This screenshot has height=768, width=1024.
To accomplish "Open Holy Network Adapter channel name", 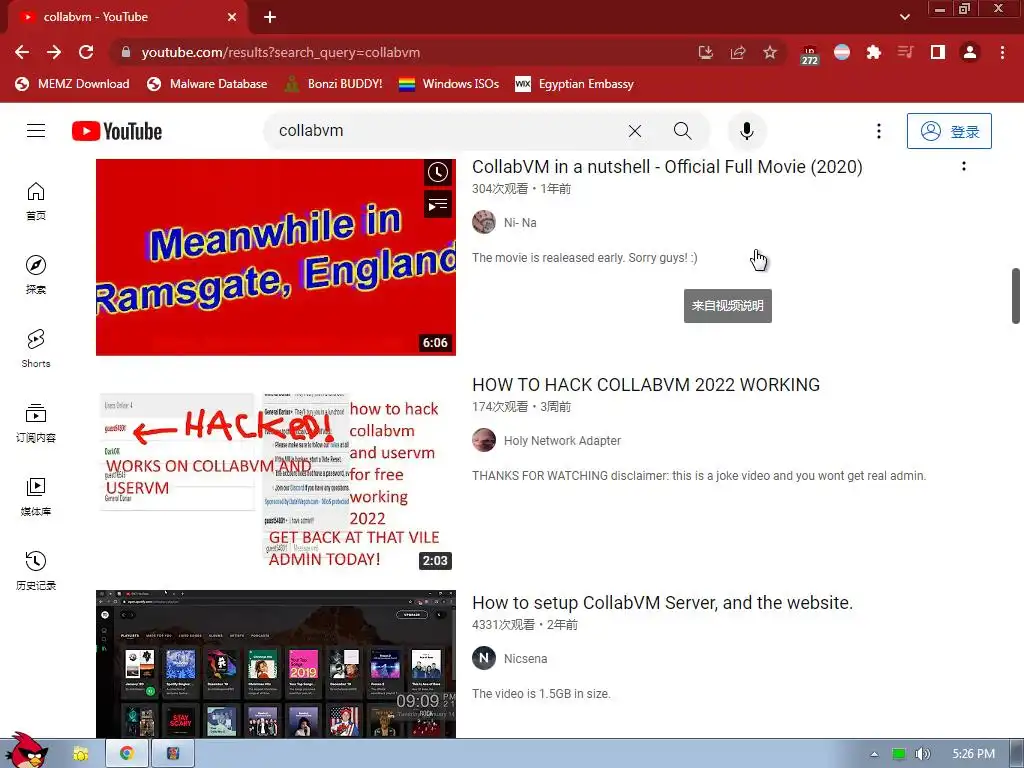I will click(562, 441).
